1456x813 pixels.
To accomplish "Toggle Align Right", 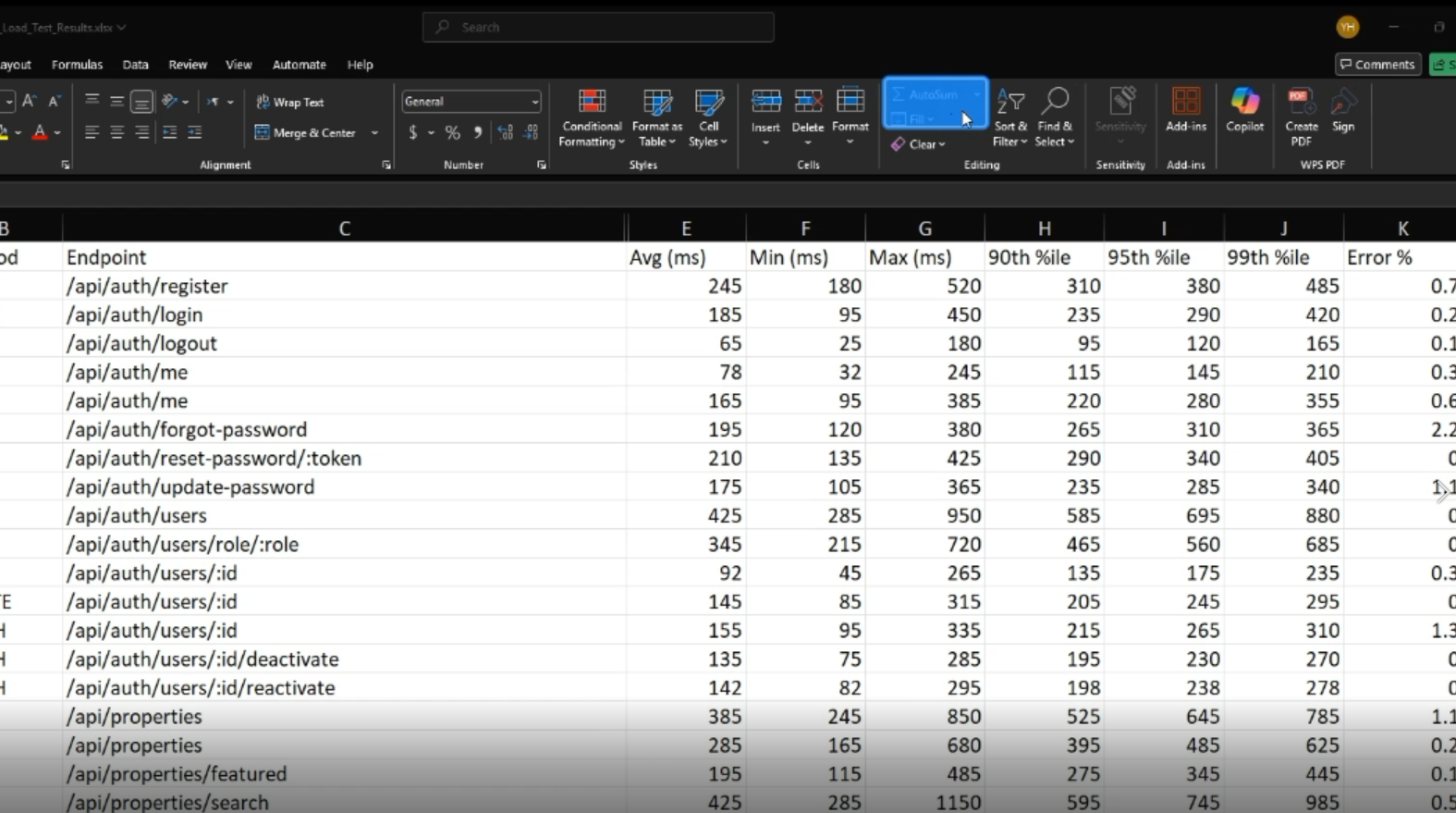I will pos(141,133).
